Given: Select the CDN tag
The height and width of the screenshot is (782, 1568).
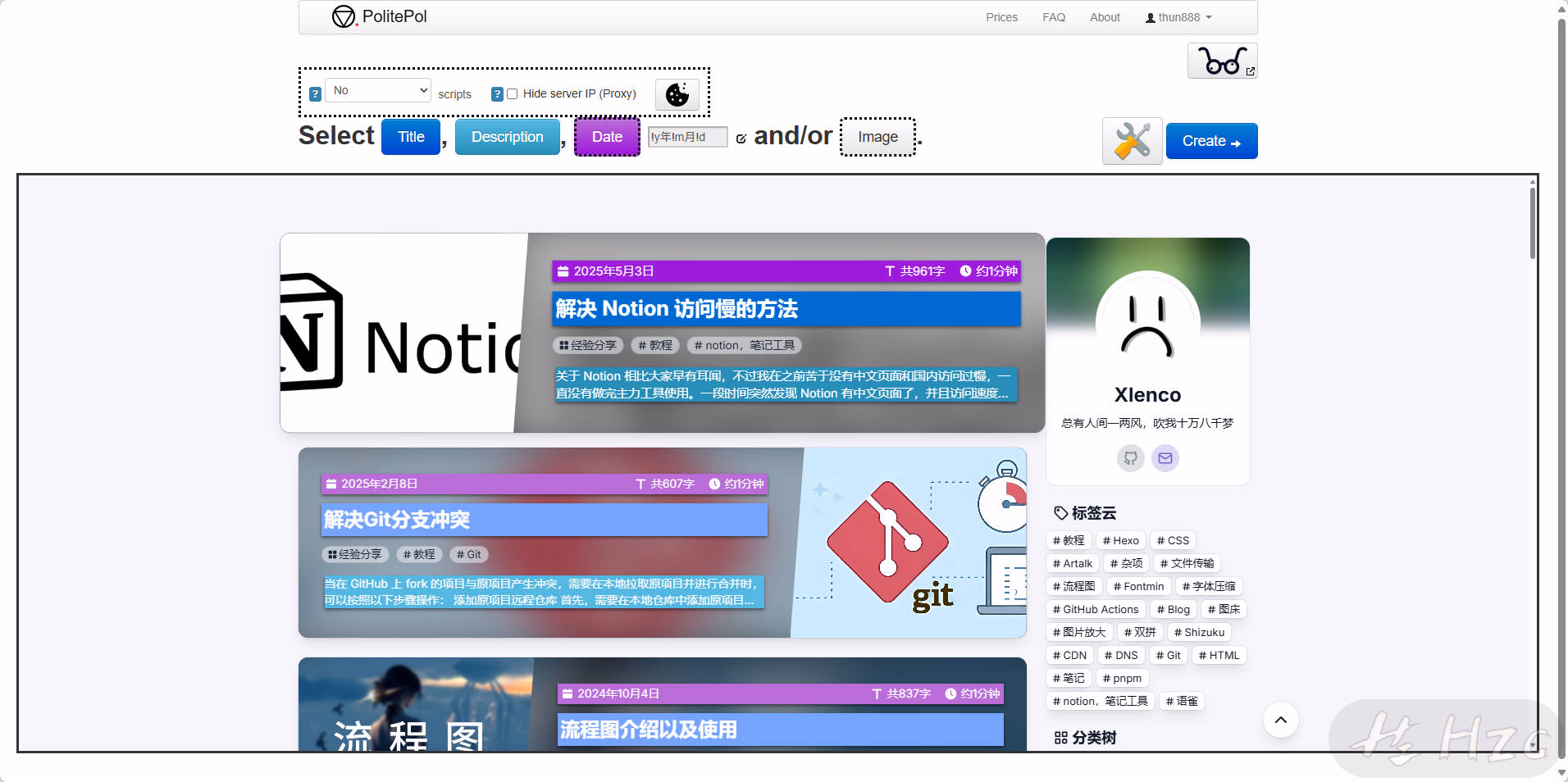Looking at the screenshot, I should pos(1069,656).
